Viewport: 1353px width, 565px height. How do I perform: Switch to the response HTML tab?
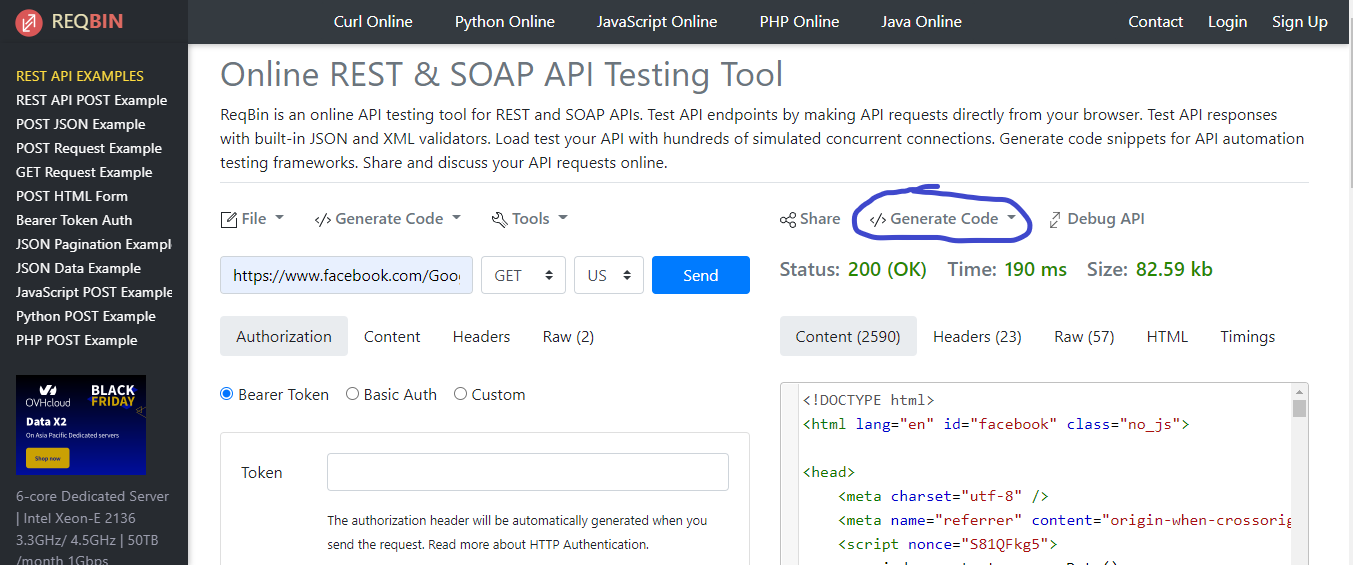(x=1167, y=336)
